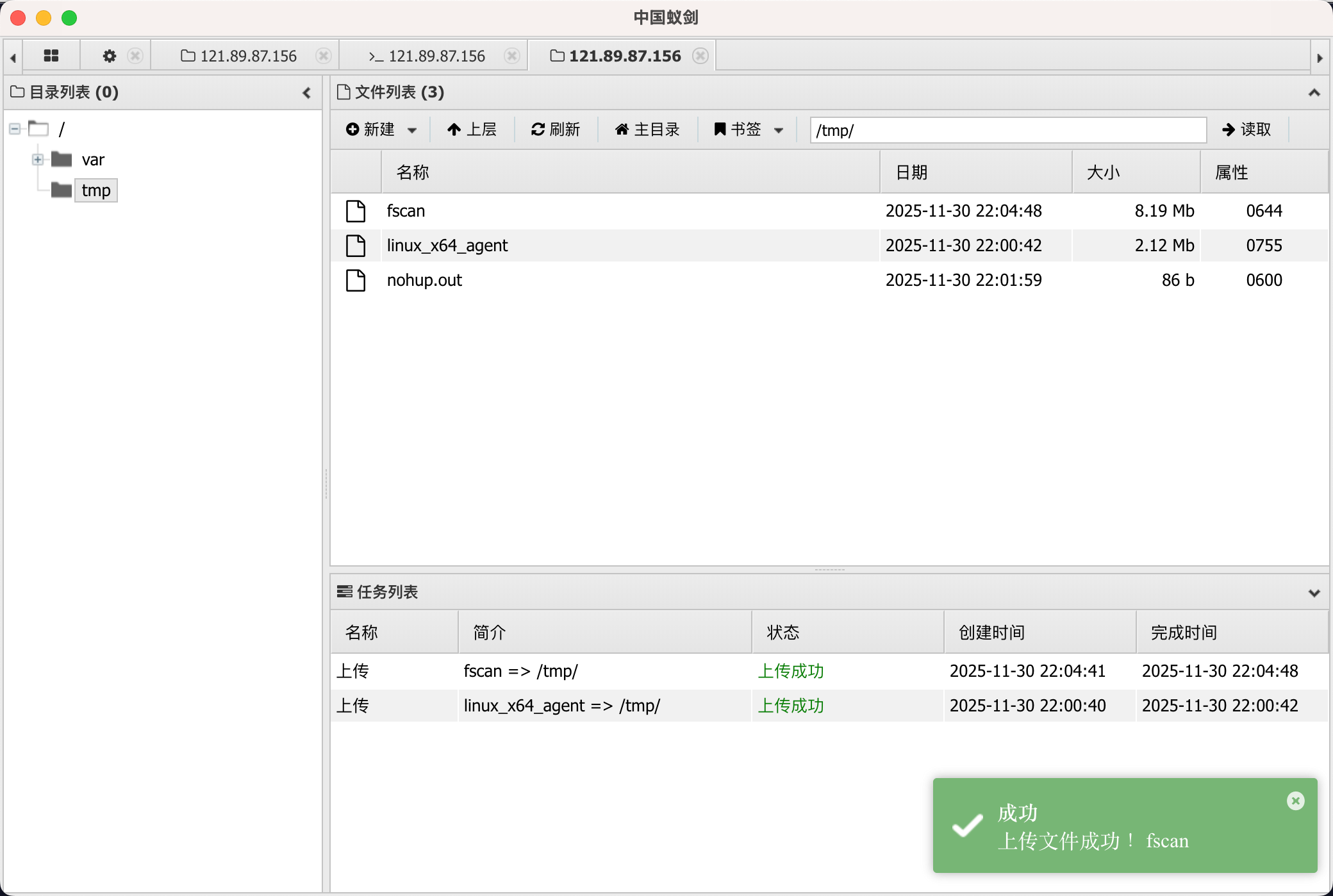Switch to the terminal tab
This screenshot has height=896, width=1333.
click(x=427, y=56)
